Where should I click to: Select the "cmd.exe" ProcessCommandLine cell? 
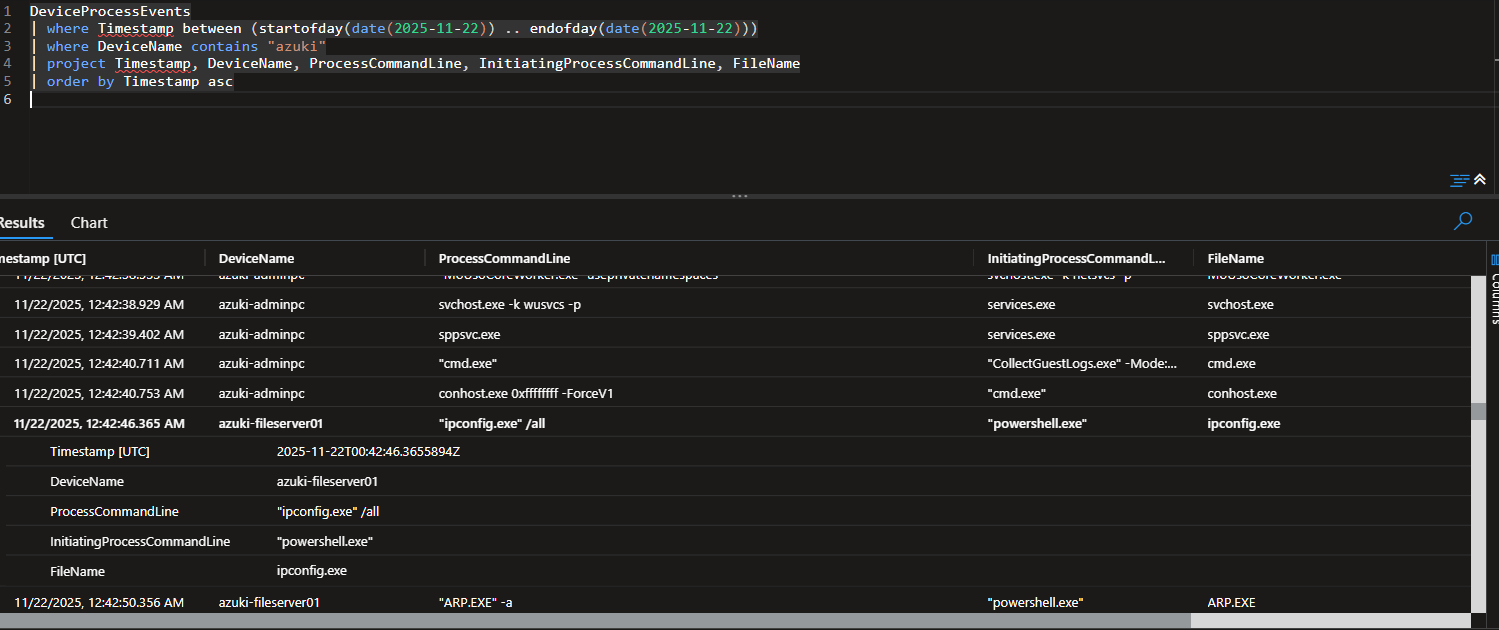point(468,363)
